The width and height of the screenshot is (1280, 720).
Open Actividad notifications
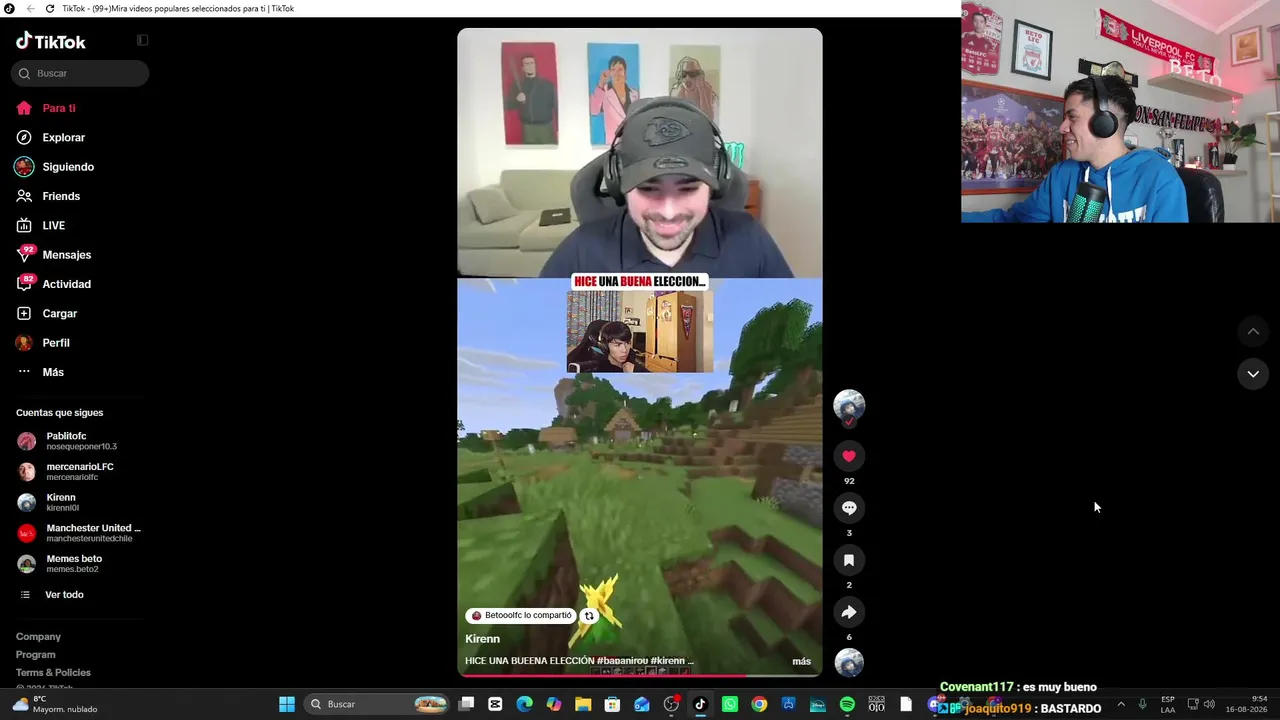click(x=66, y=284)
